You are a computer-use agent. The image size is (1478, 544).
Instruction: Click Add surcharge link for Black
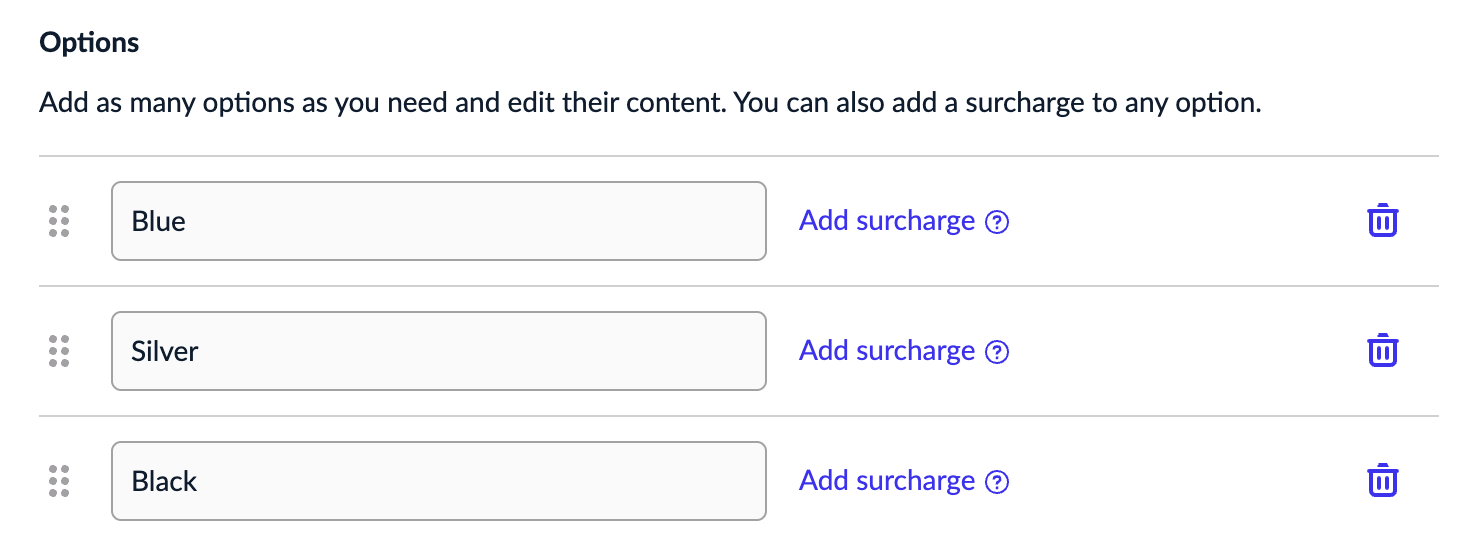[x=886, y=481]
